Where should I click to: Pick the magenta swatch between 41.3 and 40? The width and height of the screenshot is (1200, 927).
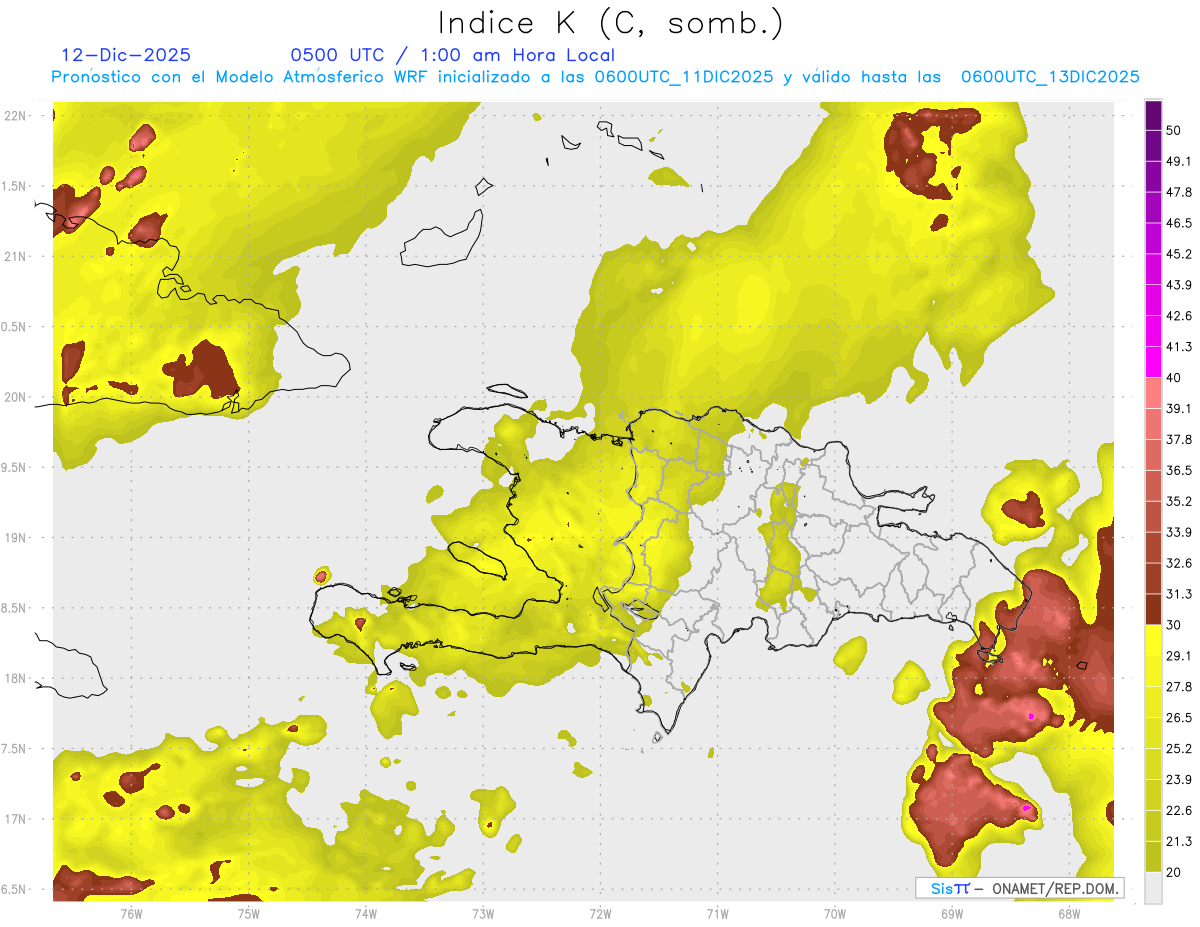pyautogui.click(x=1154, y=362)
